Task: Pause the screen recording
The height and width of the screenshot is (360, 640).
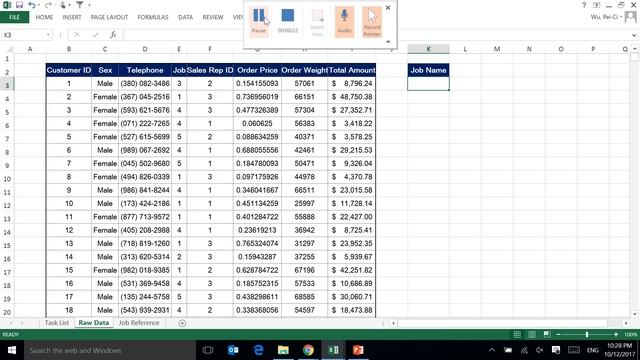Action: (259, 21)
